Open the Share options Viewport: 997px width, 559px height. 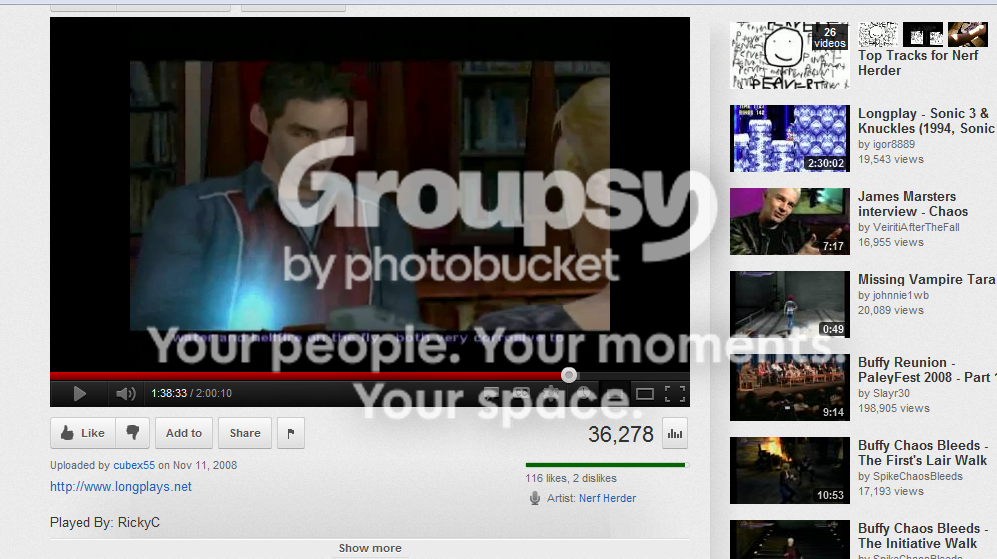245,433
